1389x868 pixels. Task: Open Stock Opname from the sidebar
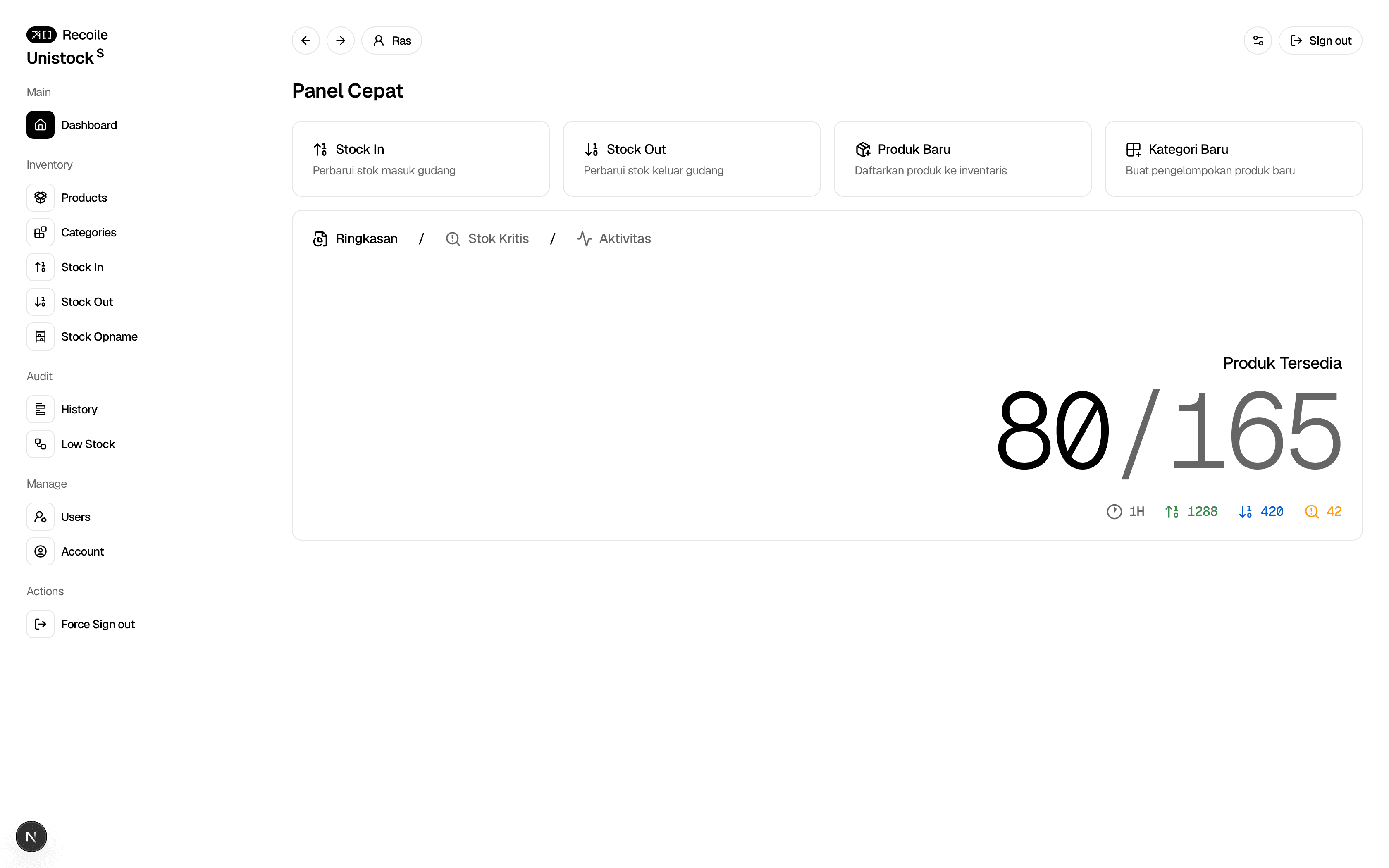[x=99, y=336]
